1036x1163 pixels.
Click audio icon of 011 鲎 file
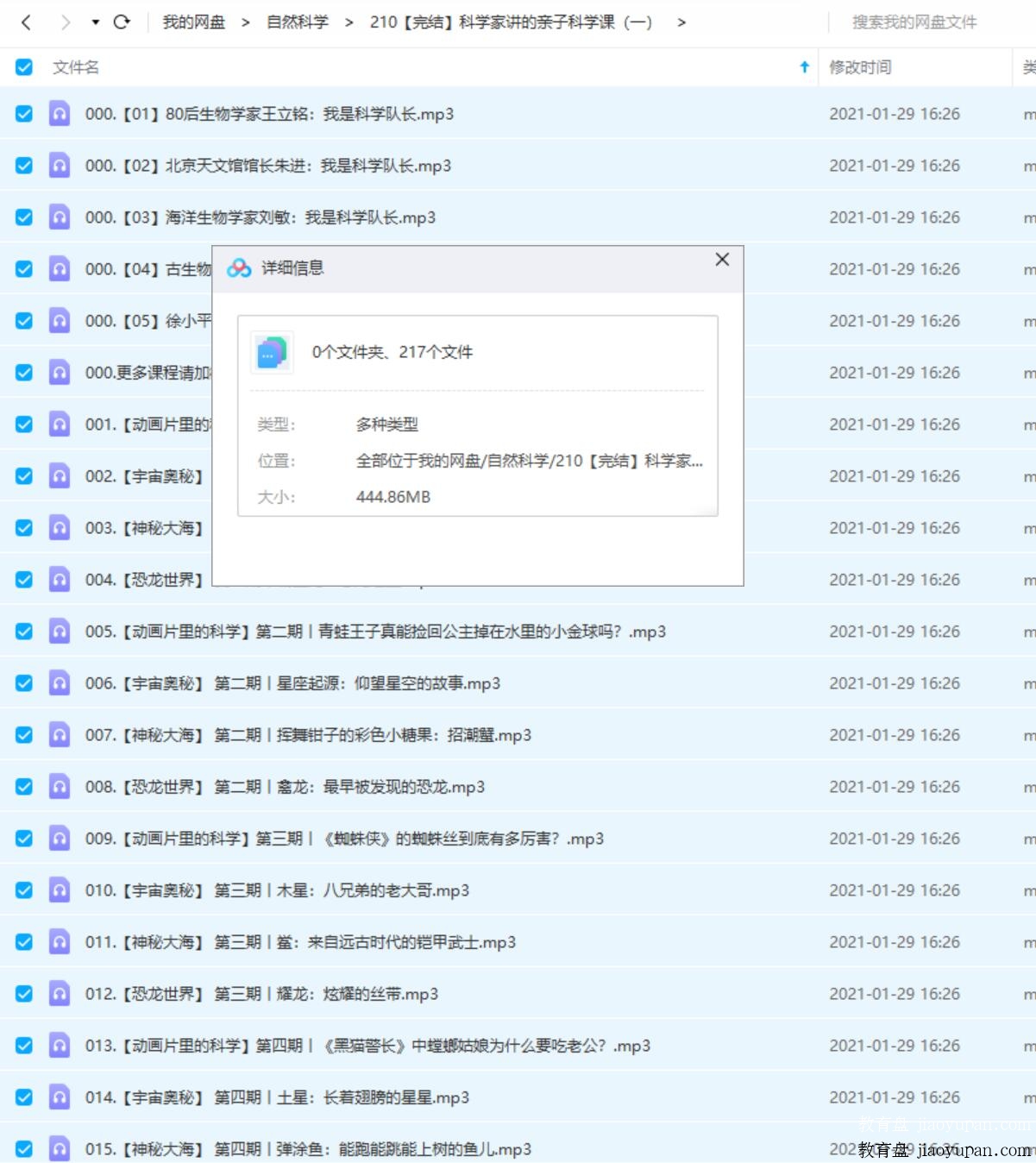coord(60,942)
